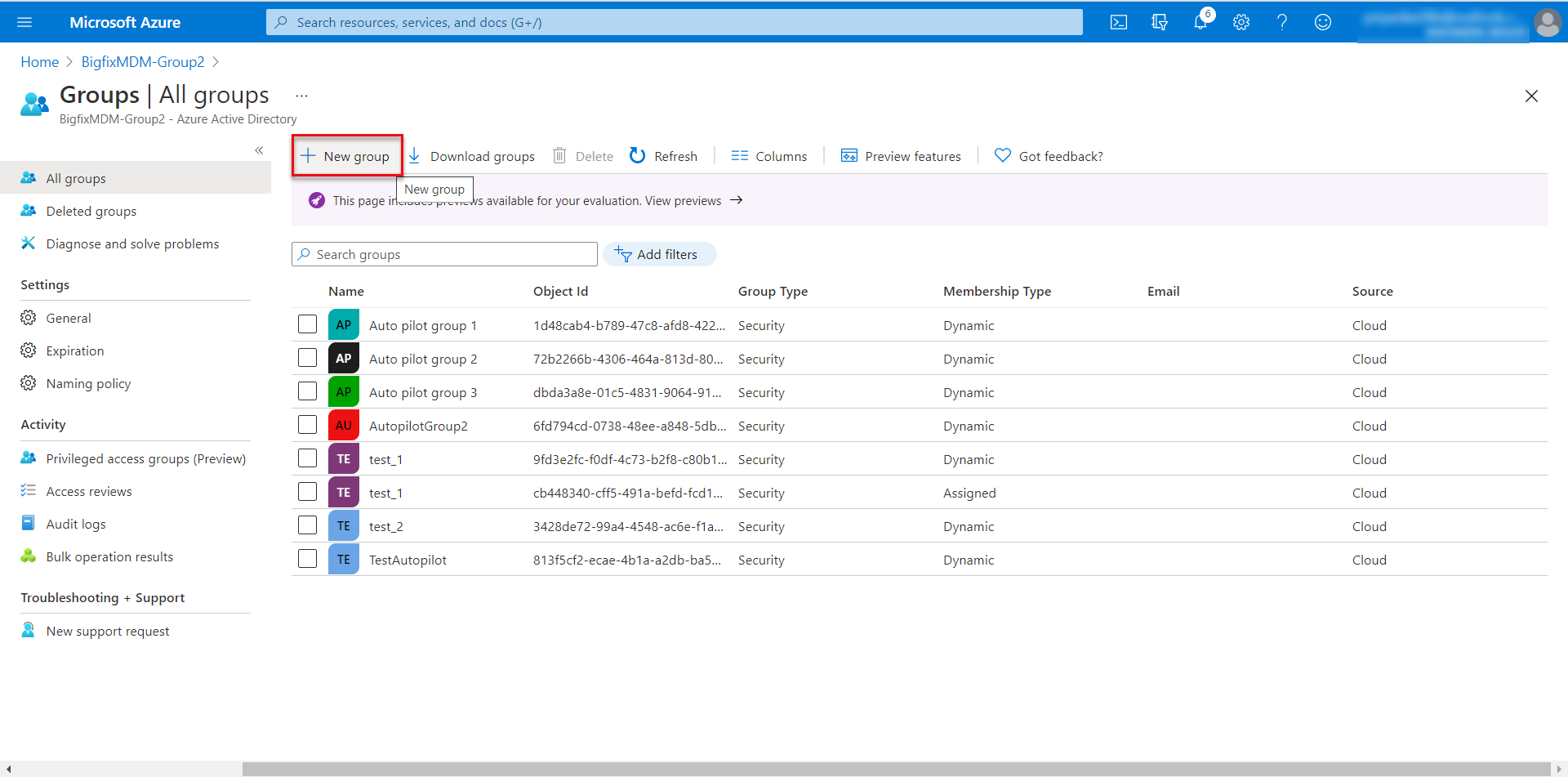
Task: Collapse the left navigation pane
Action: click(259, 150)
